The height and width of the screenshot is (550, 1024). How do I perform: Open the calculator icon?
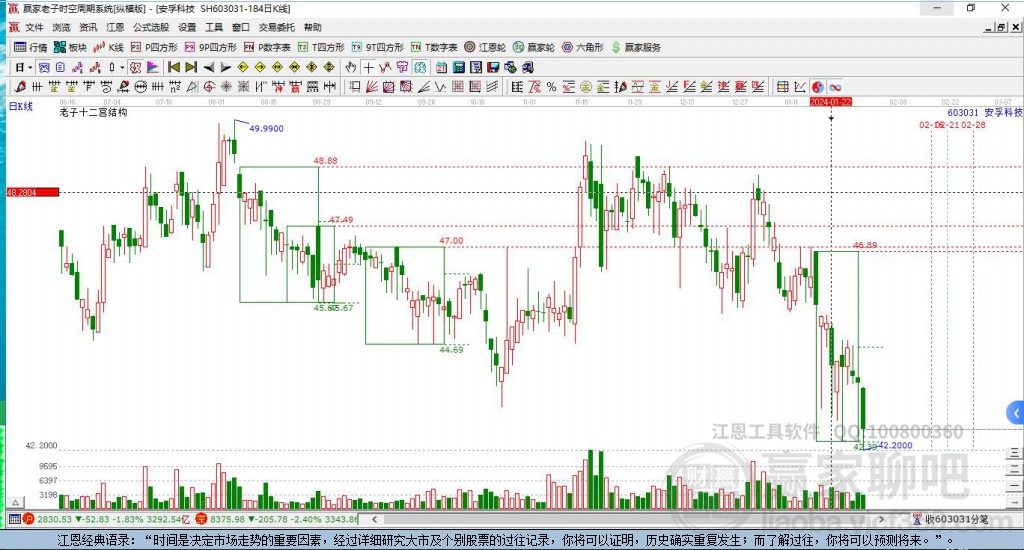click(458, 67)
